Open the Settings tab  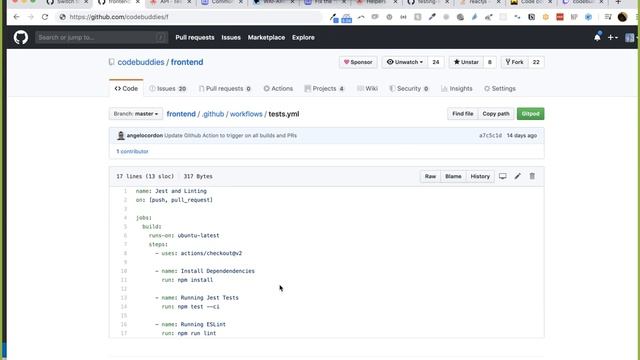pos(500,89)
